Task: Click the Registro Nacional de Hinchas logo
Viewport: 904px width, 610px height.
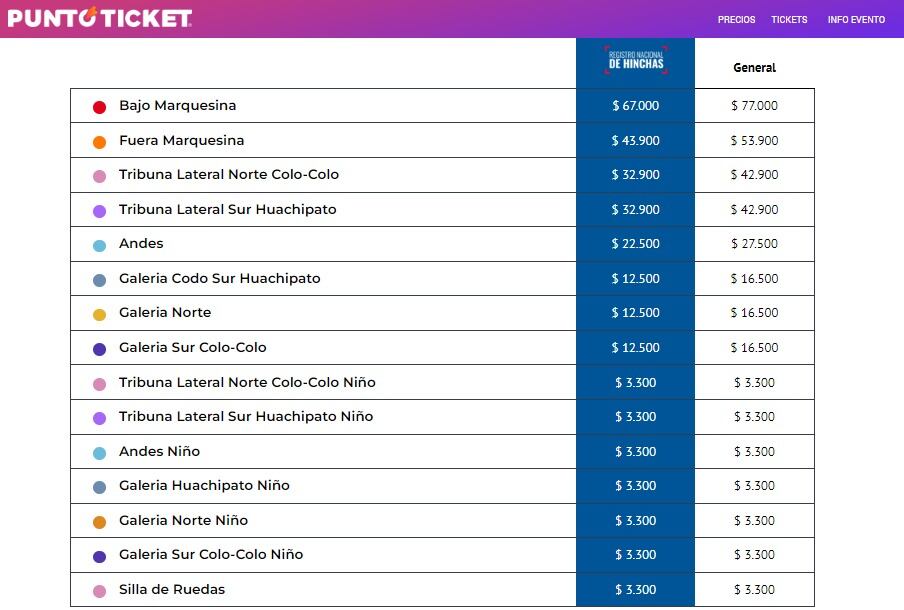Action: pos(636,60)
